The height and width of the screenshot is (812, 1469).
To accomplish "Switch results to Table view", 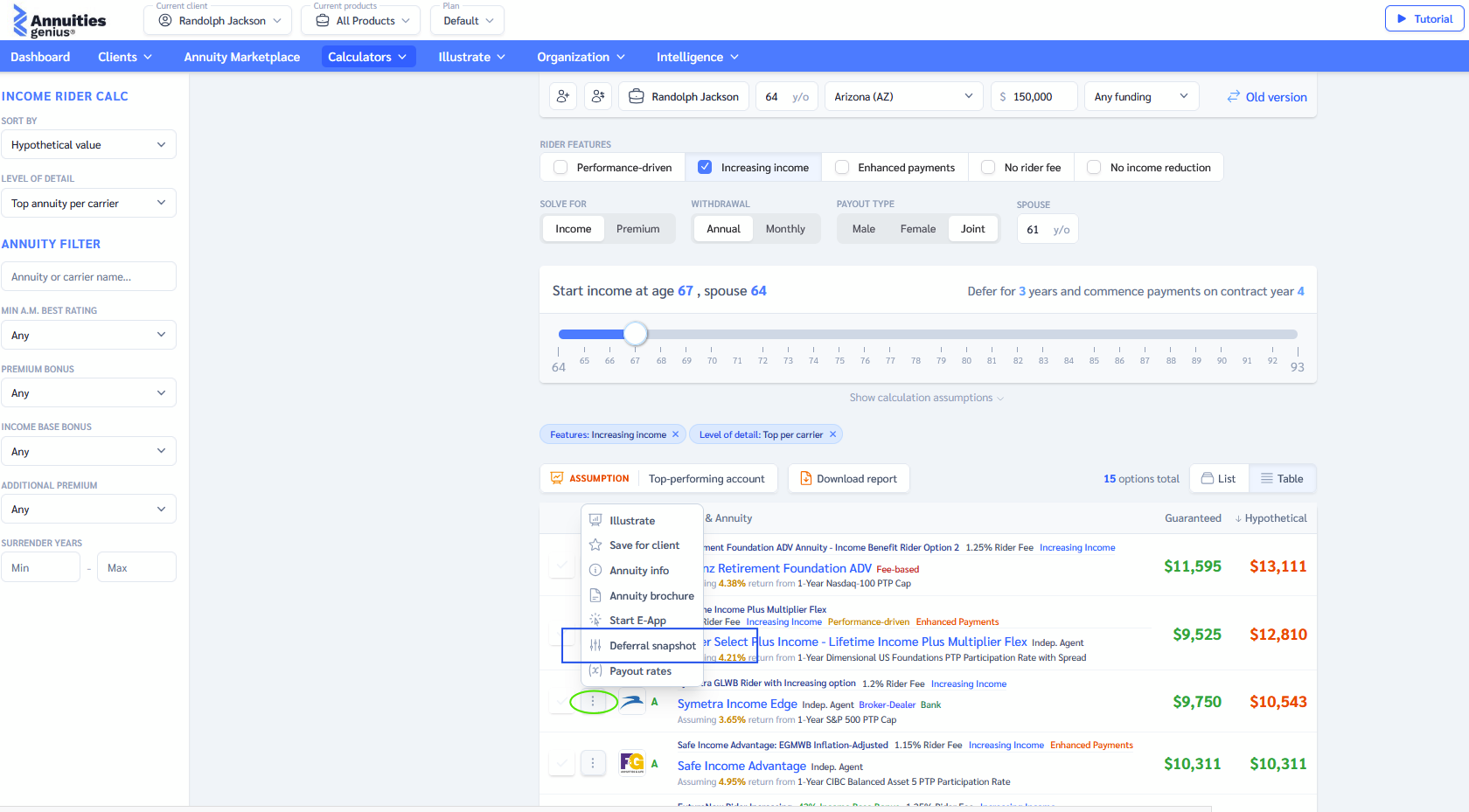I will point(1282,478).
